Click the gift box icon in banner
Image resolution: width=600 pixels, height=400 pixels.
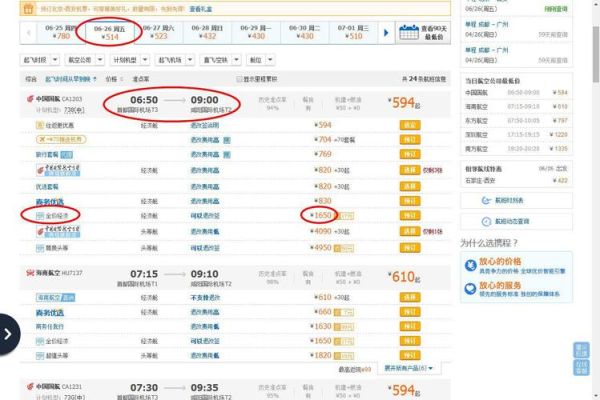(29, 8)
